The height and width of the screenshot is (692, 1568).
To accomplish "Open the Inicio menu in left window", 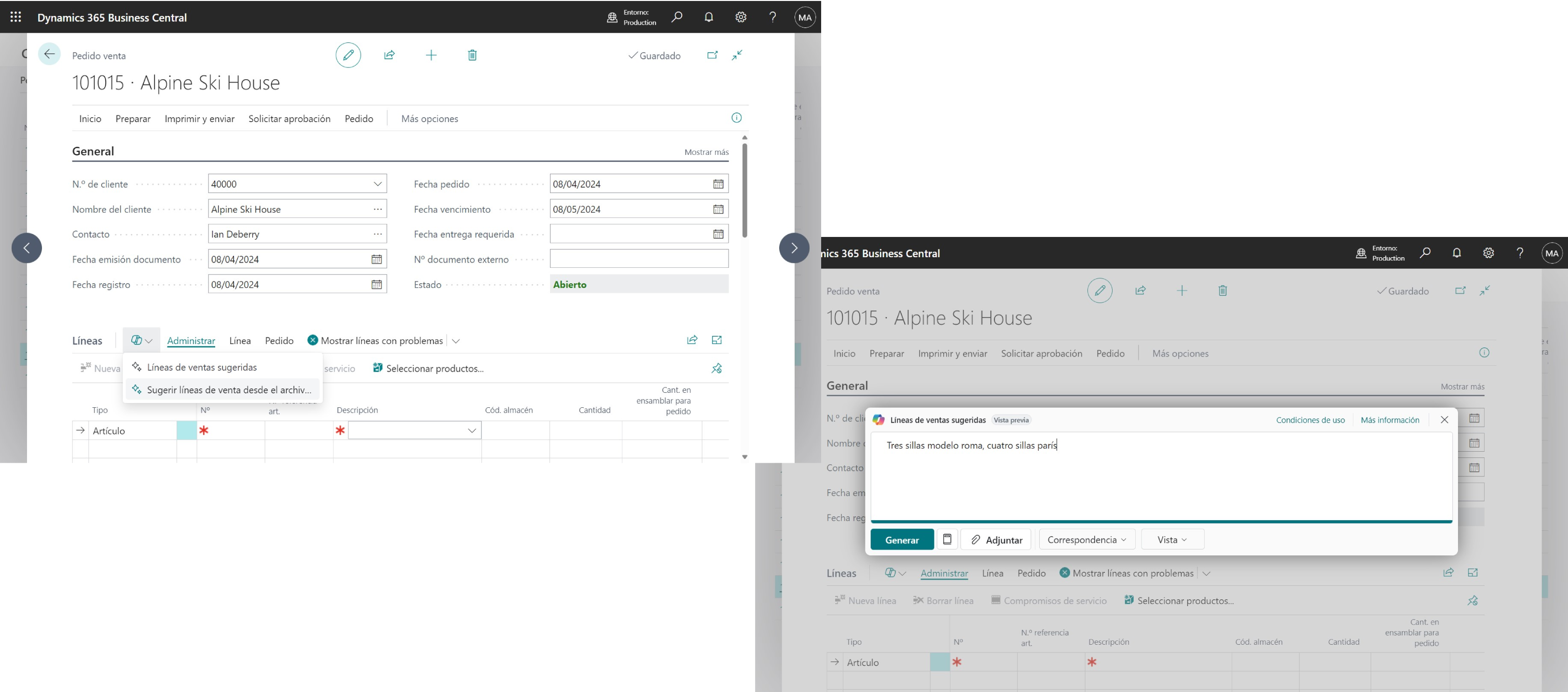I will tap(90, 119).
